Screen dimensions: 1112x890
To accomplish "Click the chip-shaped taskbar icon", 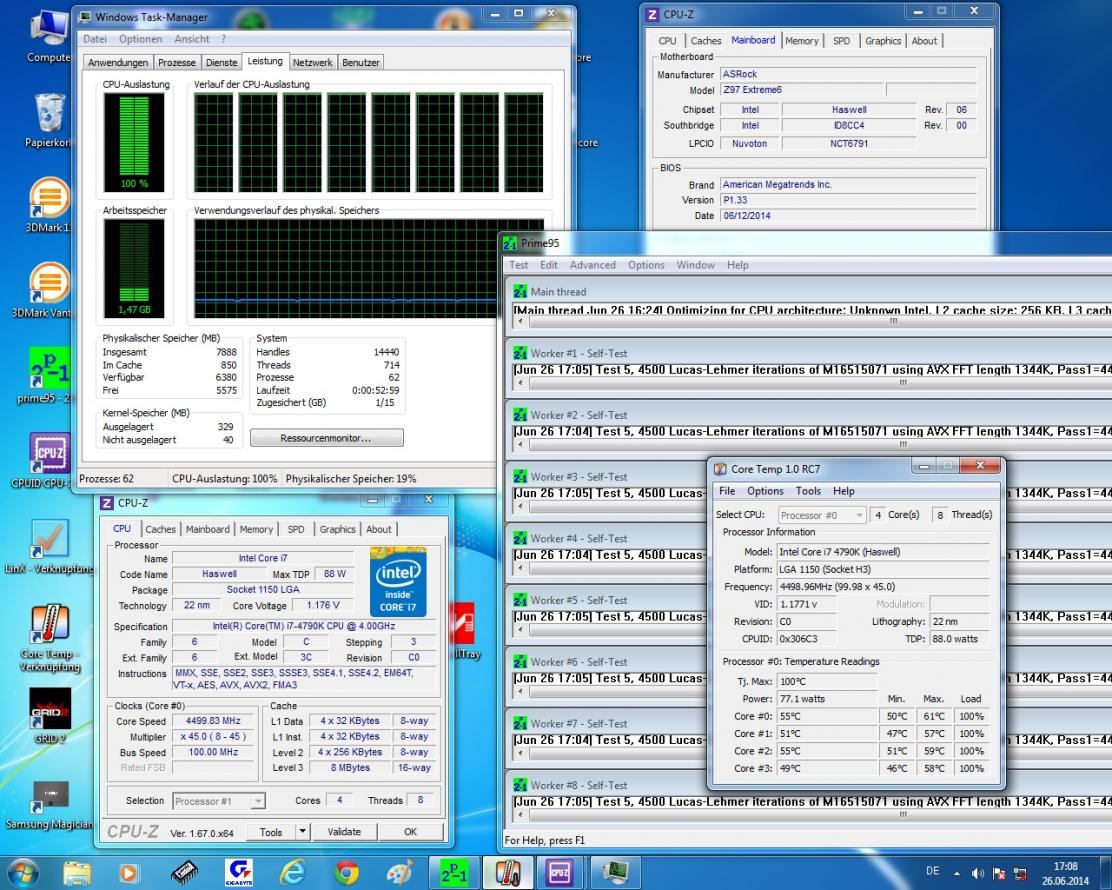I will (x=184, y=872).
